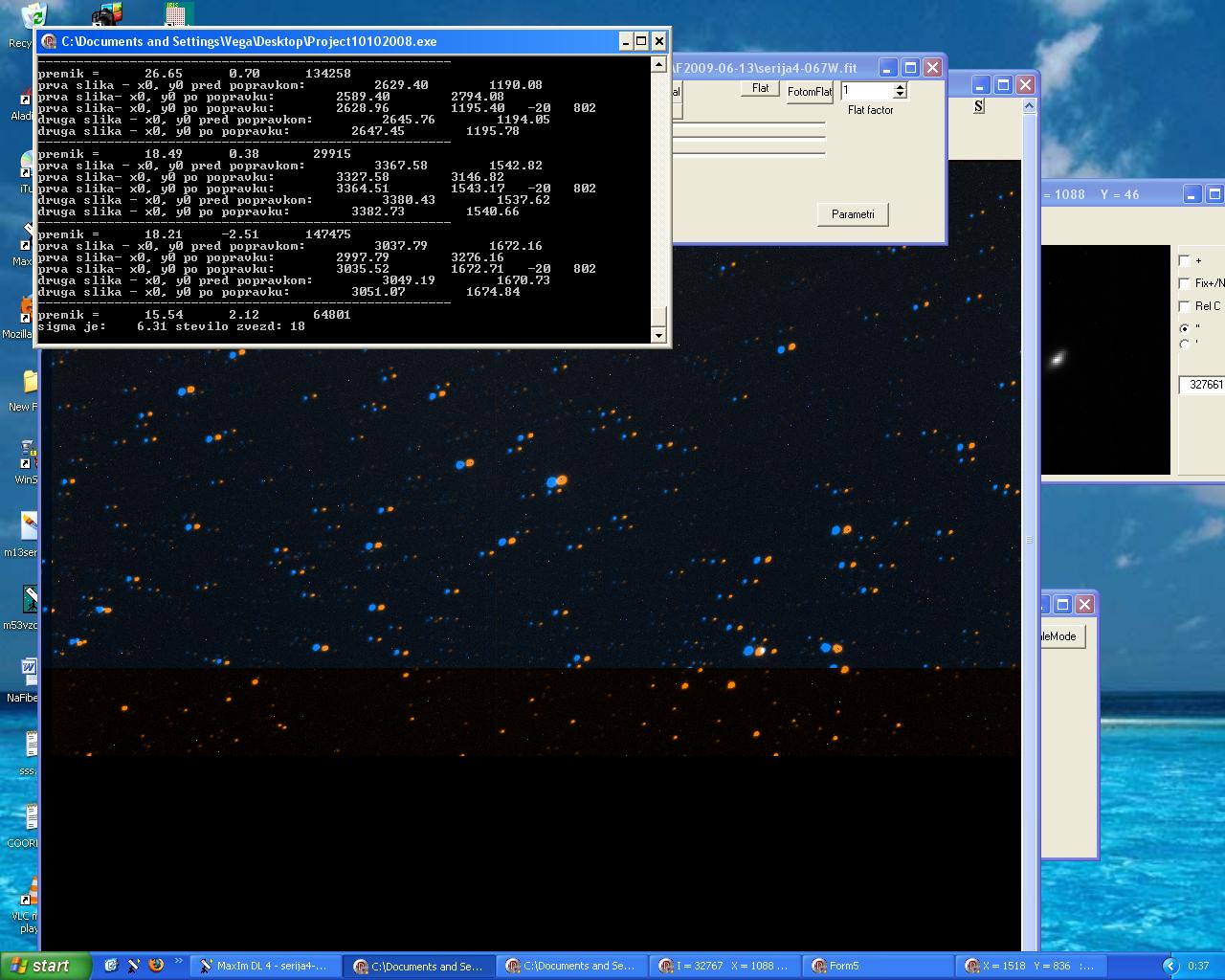Viewport: 1225px width, 980px height.
Task: Minimize the serija4-067W.fit window
Action: (x=888, y=68)
